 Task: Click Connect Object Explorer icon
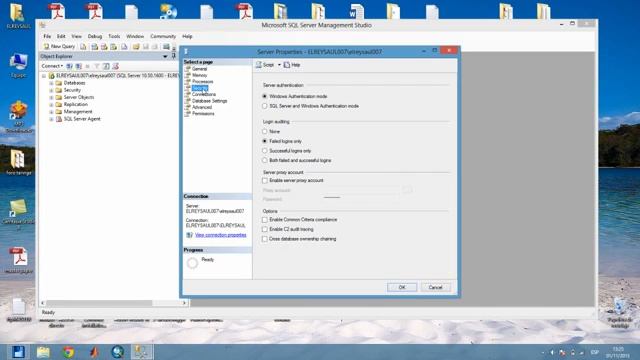[x=69, y=66]
